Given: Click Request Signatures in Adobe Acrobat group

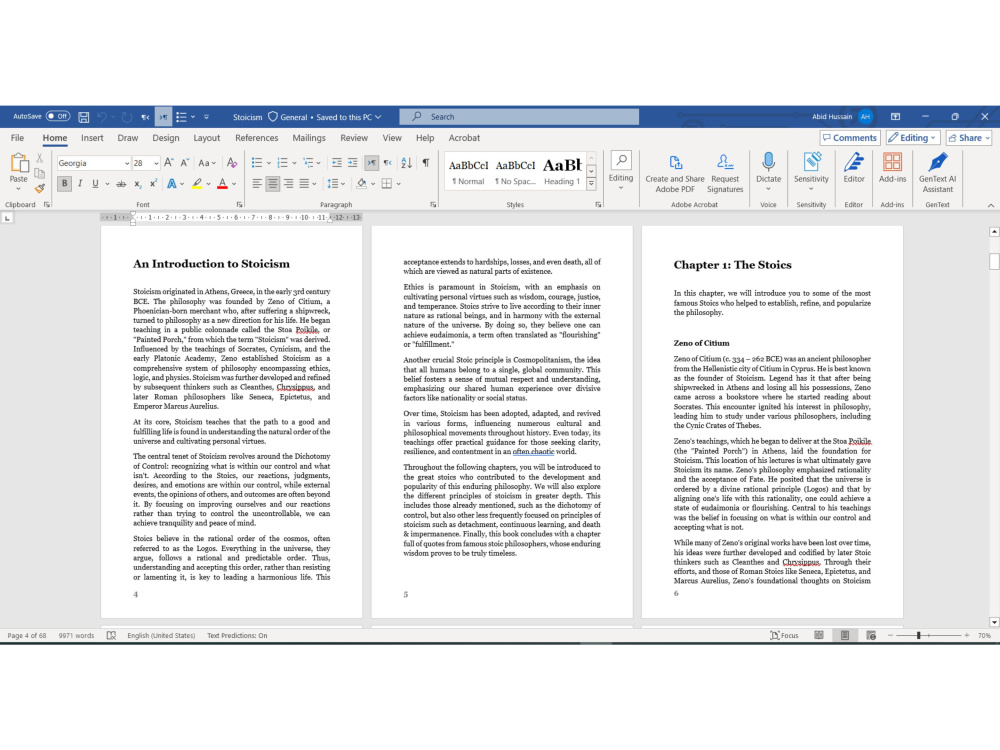Looking at the screenshot, I should 725,173.
